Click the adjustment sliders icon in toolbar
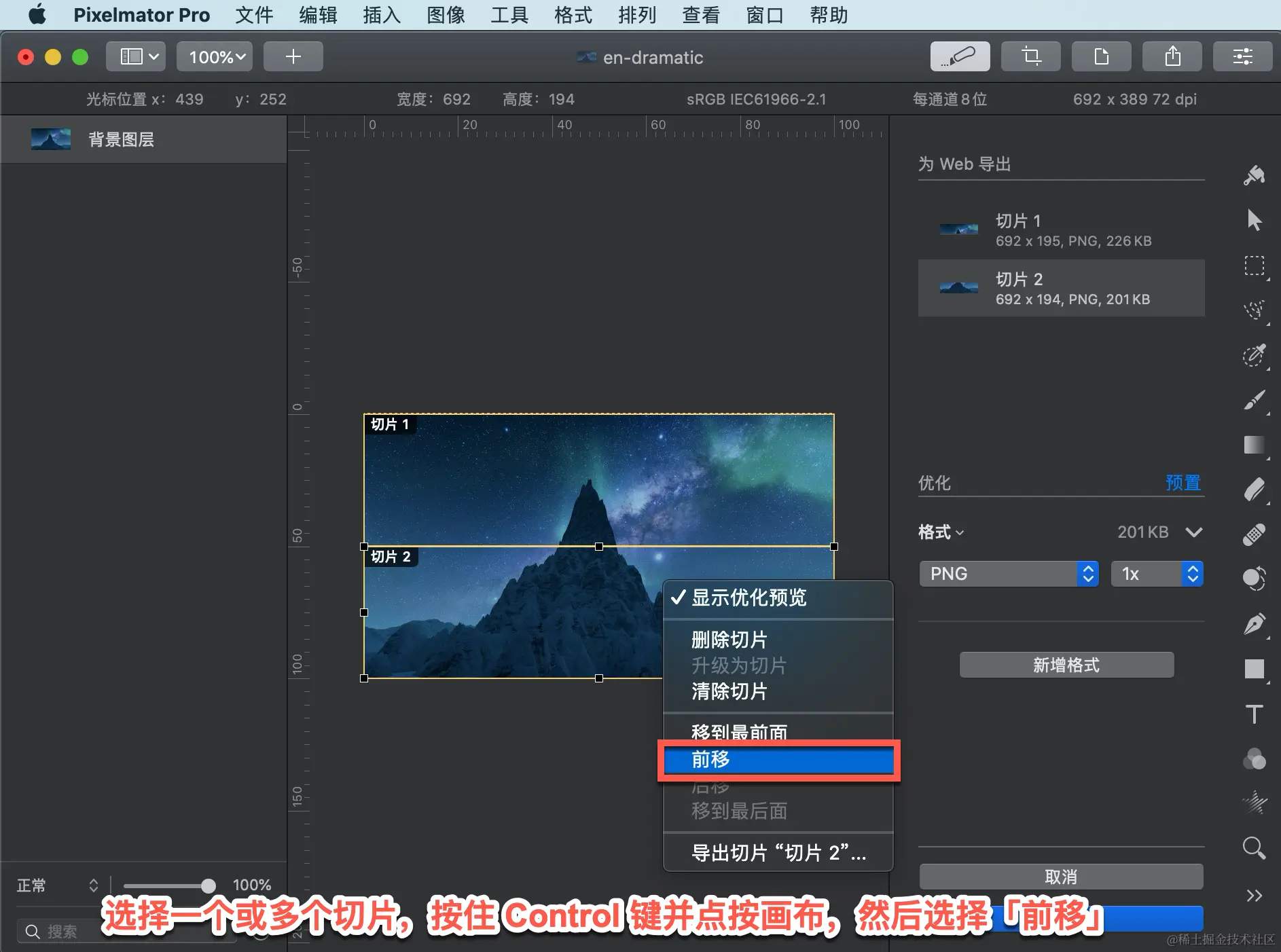This screenshot has height=952, width=1281. click(x=1242, y=56)
